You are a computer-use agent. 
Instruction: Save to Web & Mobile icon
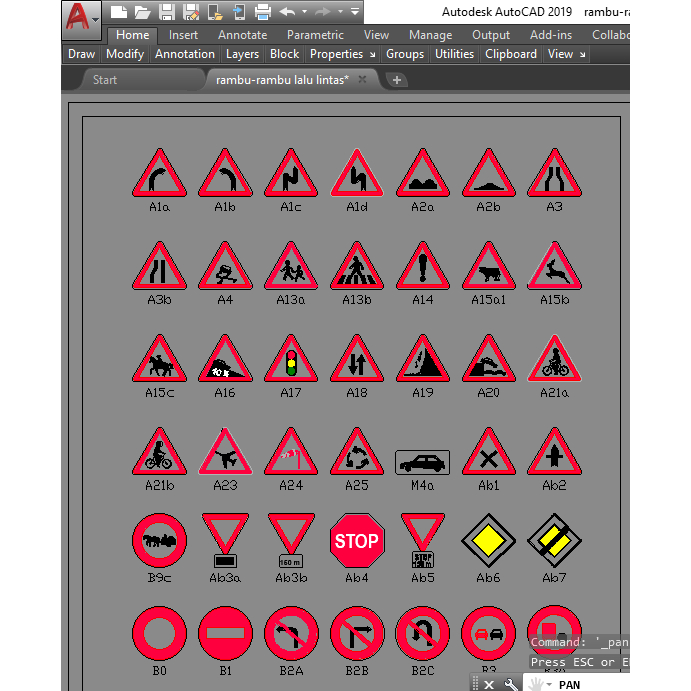(239, 12)
